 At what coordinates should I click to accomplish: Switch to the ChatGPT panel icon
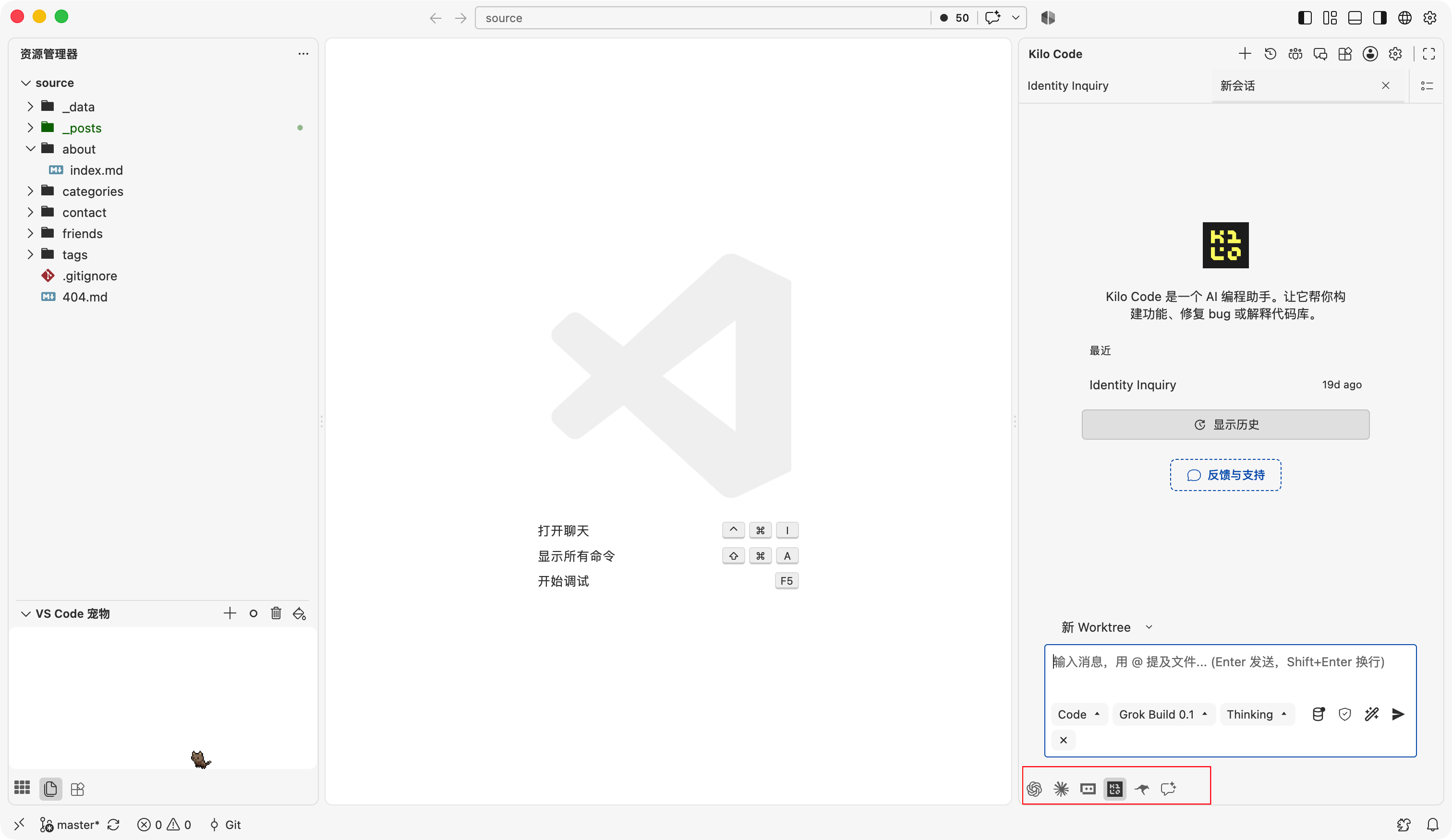(x=1034, y=789)
